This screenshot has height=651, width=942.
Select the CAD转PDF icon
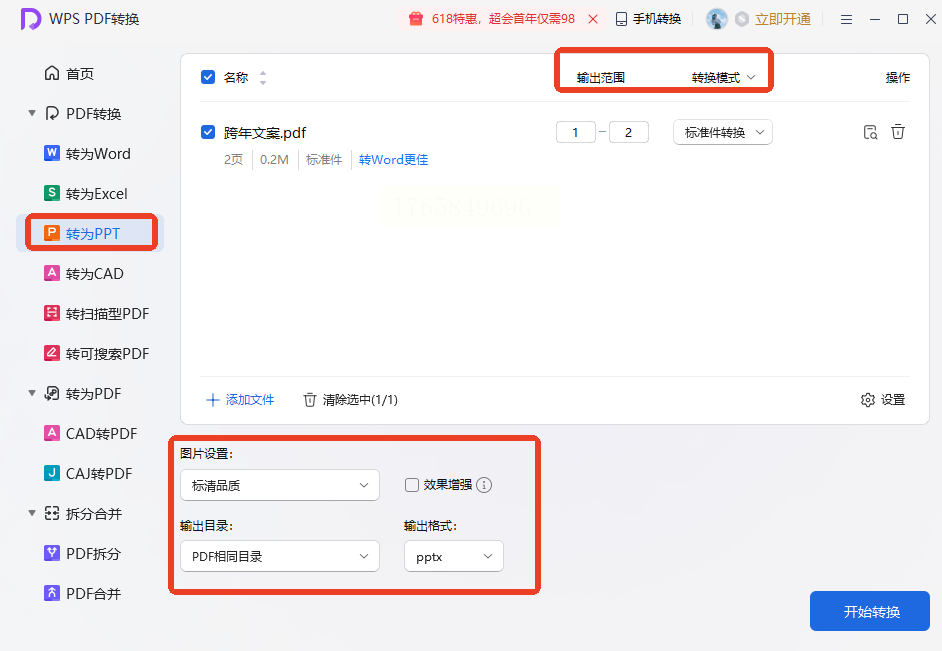pyautogui.click(x=52, y=433)
